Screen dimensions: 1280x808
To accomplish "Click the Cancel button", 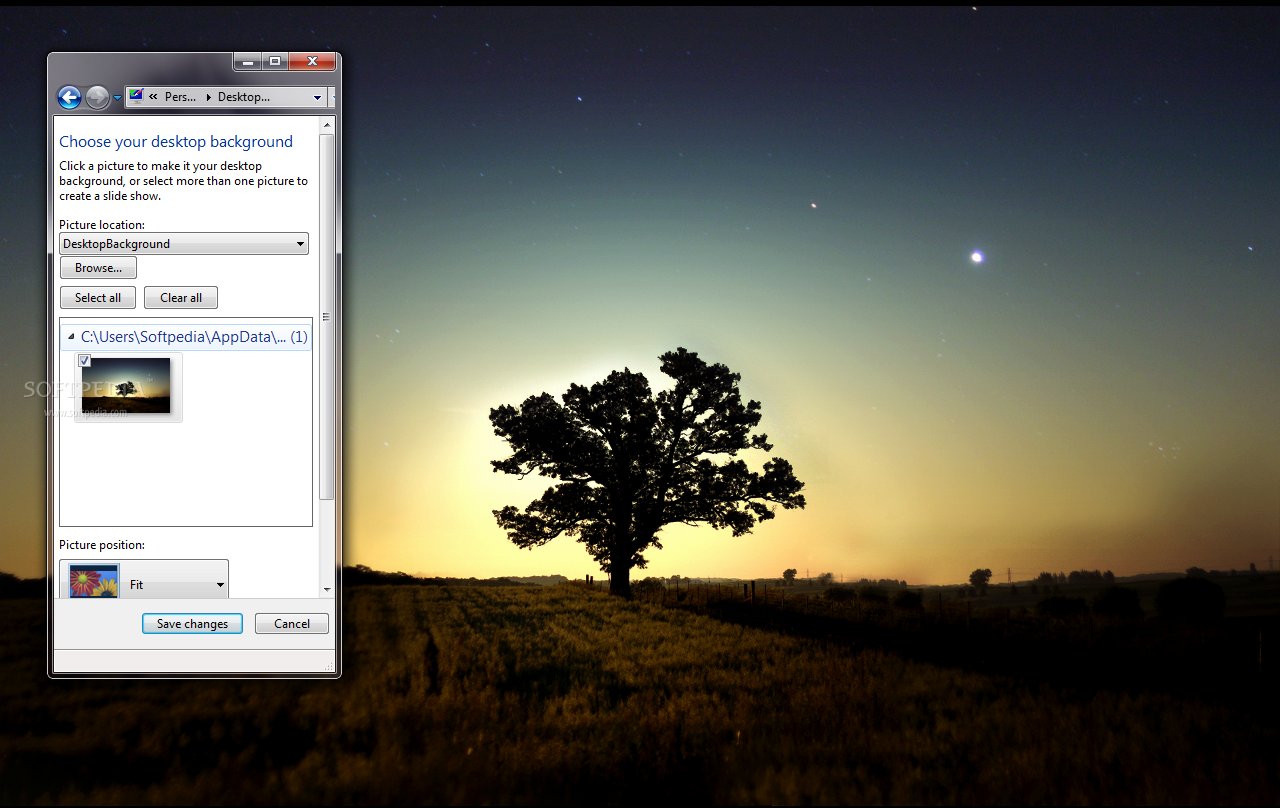I will [x=292, y=624].
